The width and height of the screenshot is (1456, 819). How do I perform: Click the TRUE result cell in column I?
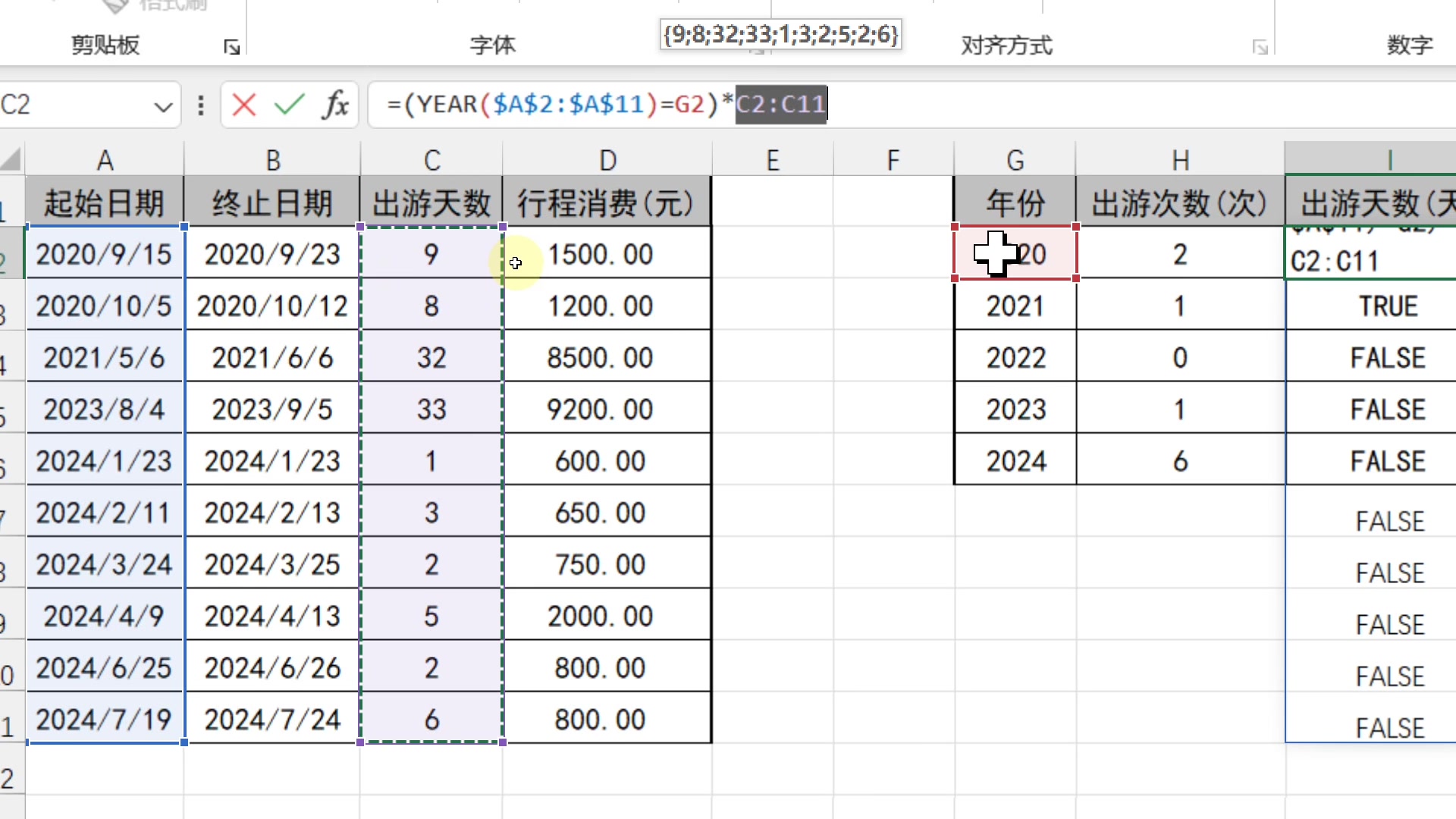click(1371, 306)
